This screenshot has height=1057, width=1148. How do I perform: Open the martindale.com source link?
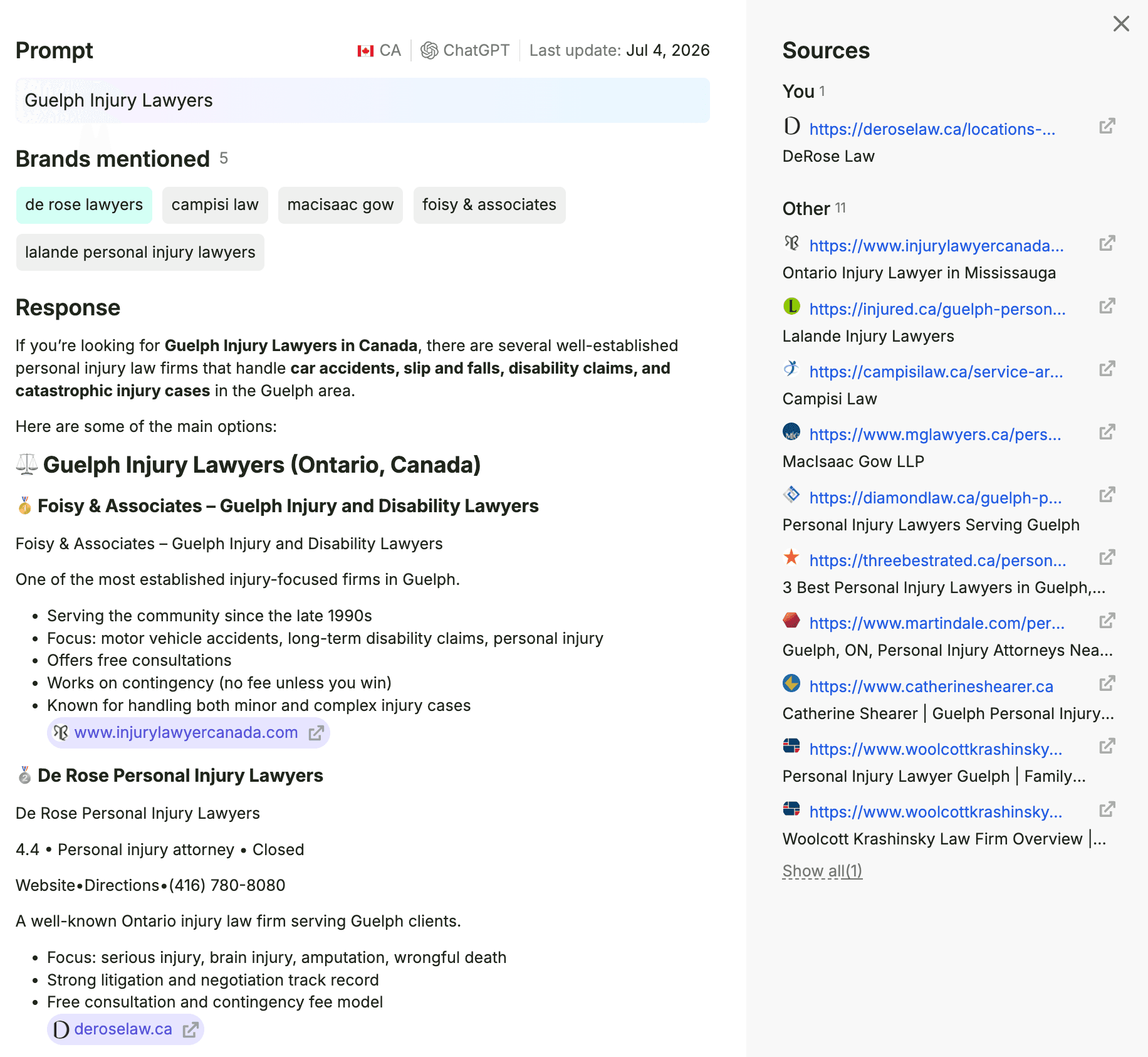click(937, 623)
